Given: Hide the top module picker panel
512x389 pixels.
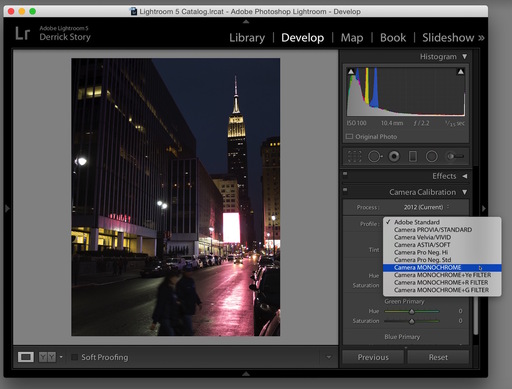Looking at the screenshot, I should pos(246,22).
